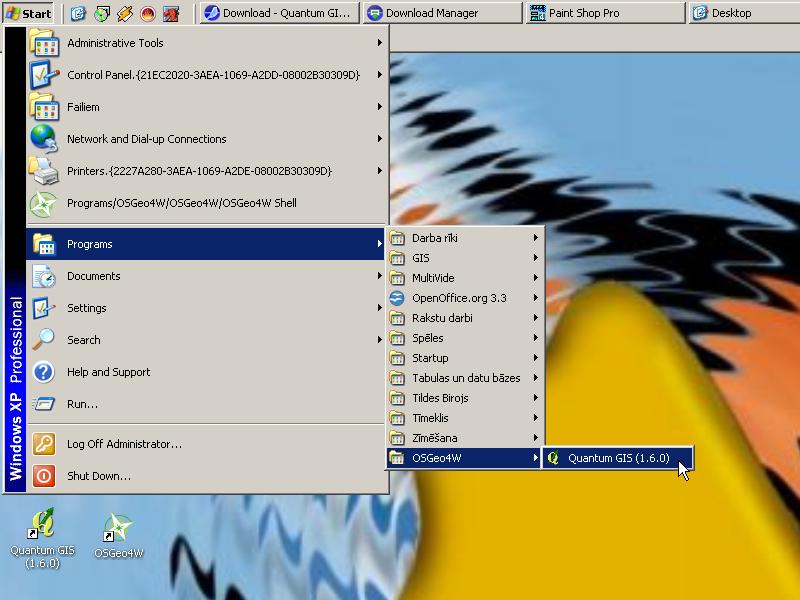Launch Quantum GIS (1.6.0) from the submenu

[x=618, y=458]
